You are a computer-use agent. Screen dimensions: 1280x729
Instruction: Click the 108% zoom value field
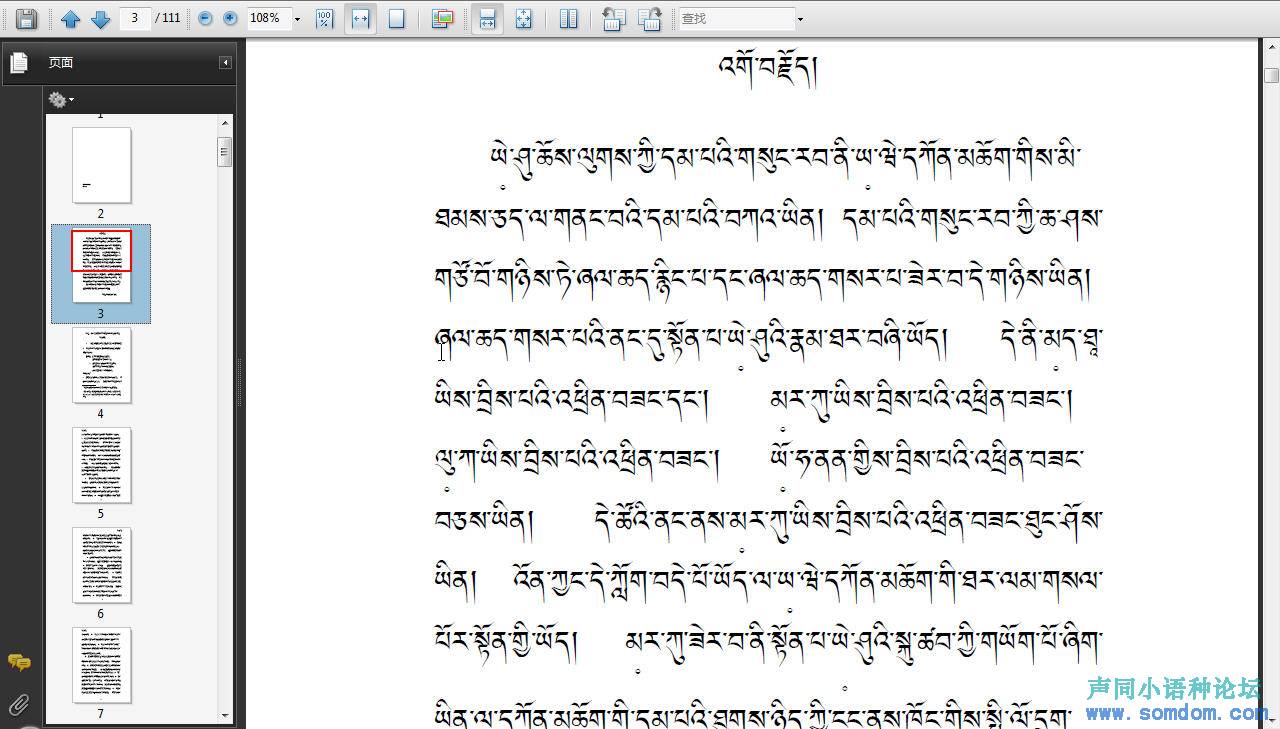(268, 18)
